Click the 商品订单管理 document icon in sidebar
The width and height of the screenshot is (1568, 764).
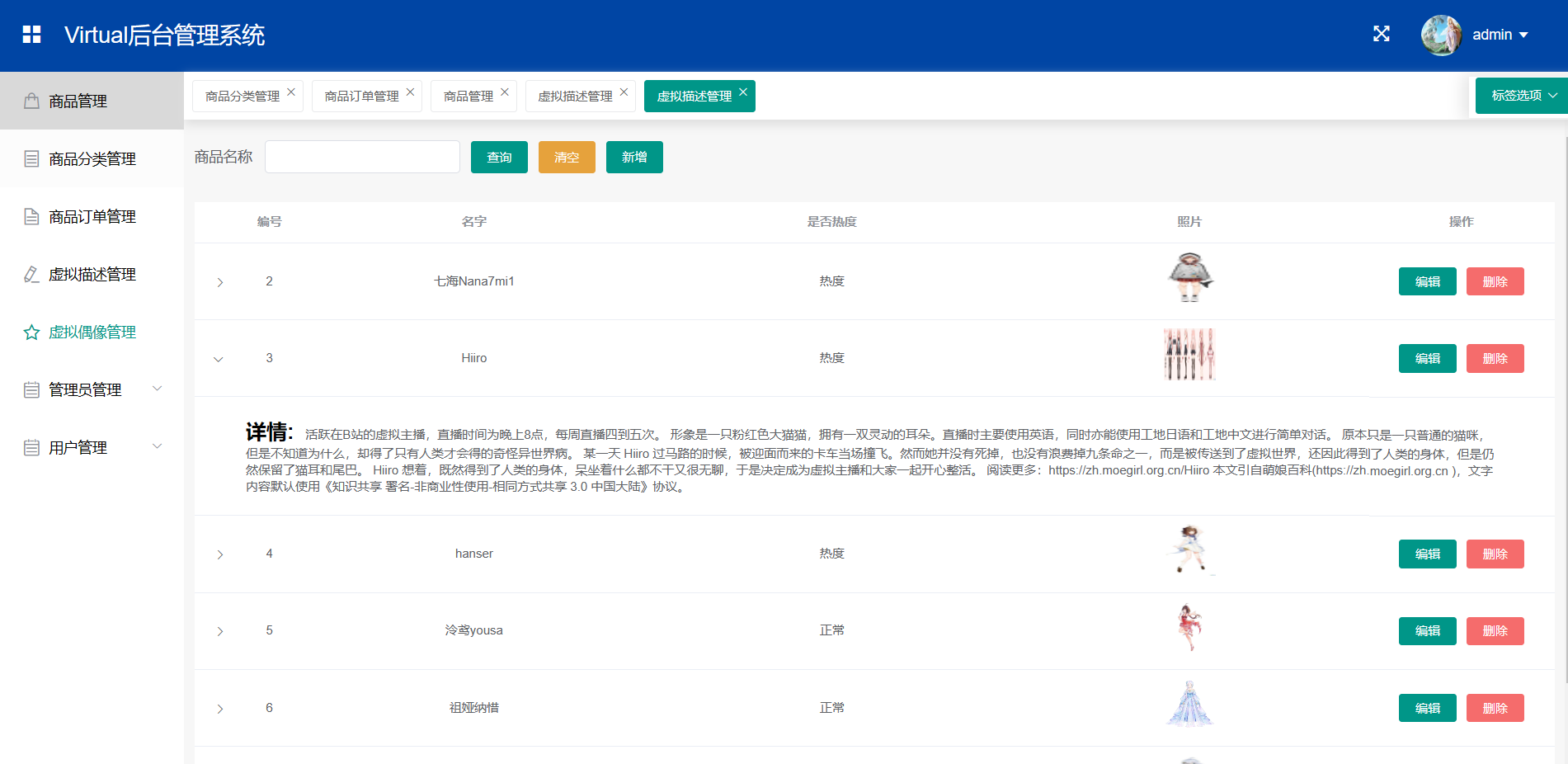(x=31, y=216)
